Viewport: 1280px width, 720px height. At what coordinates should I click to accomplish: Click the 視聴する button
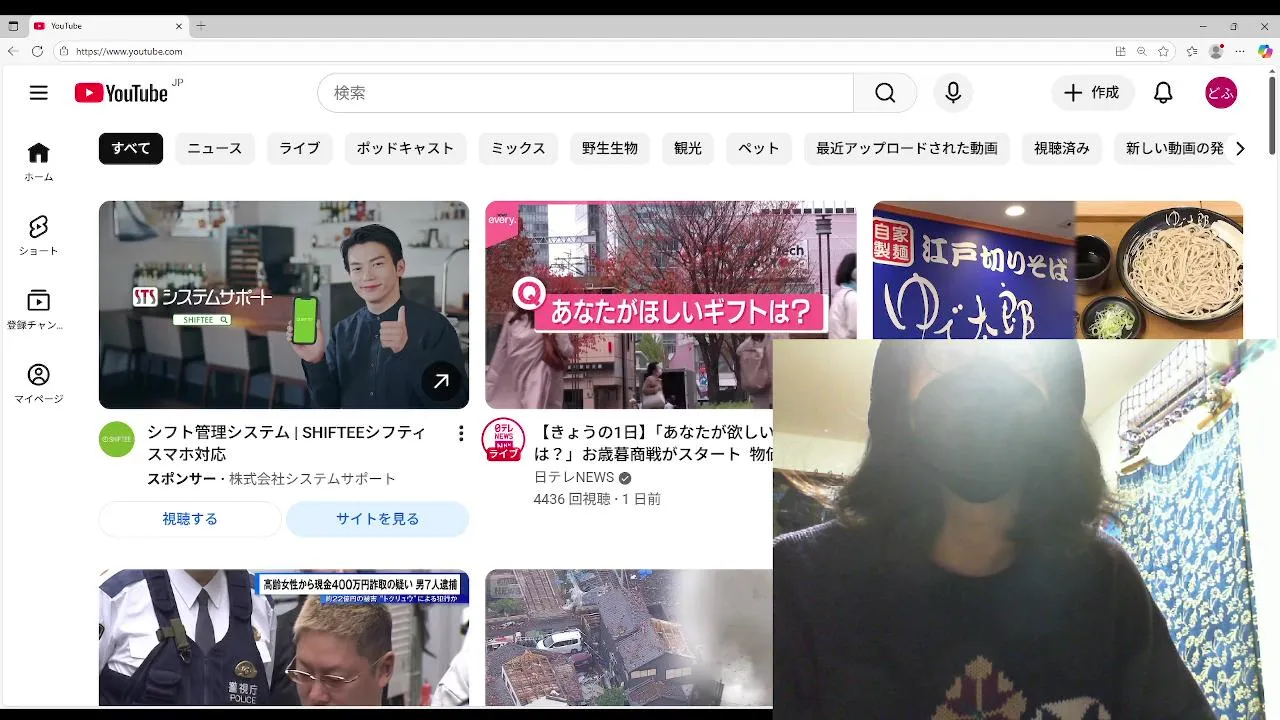190,519
